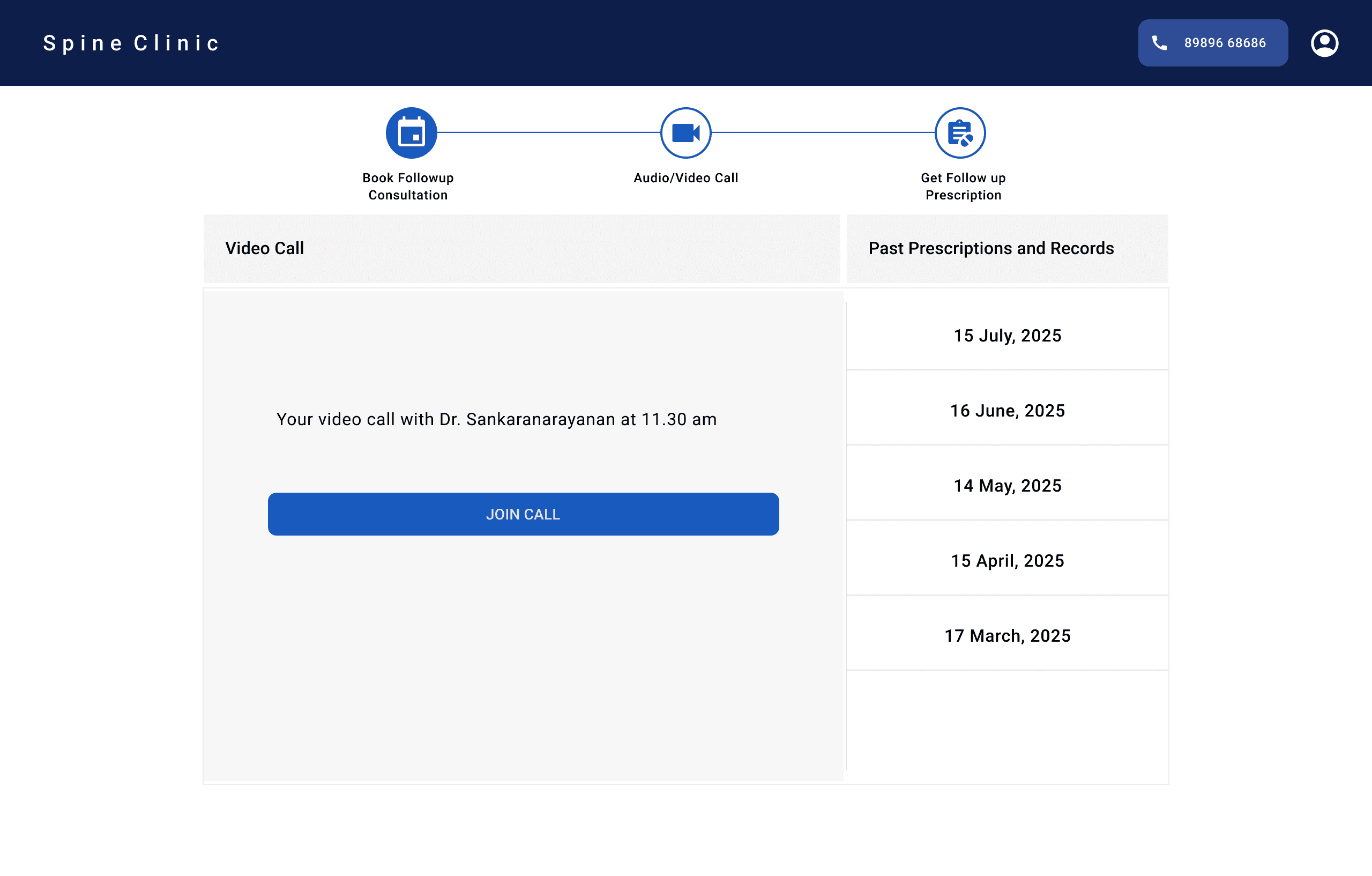Open the user profile account icon

1324,43
